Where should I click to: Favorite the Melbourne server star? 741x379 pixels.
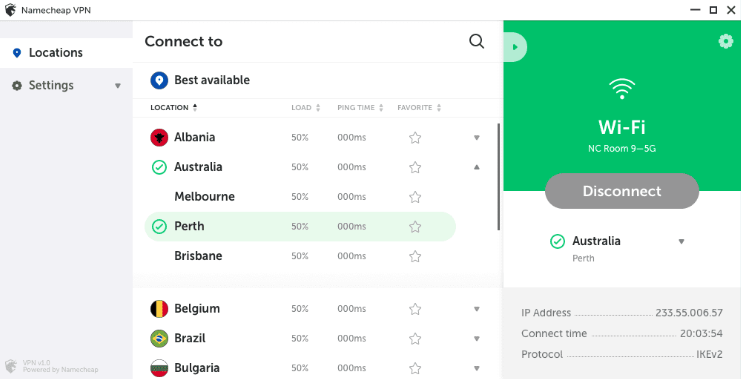coord(415,197)
